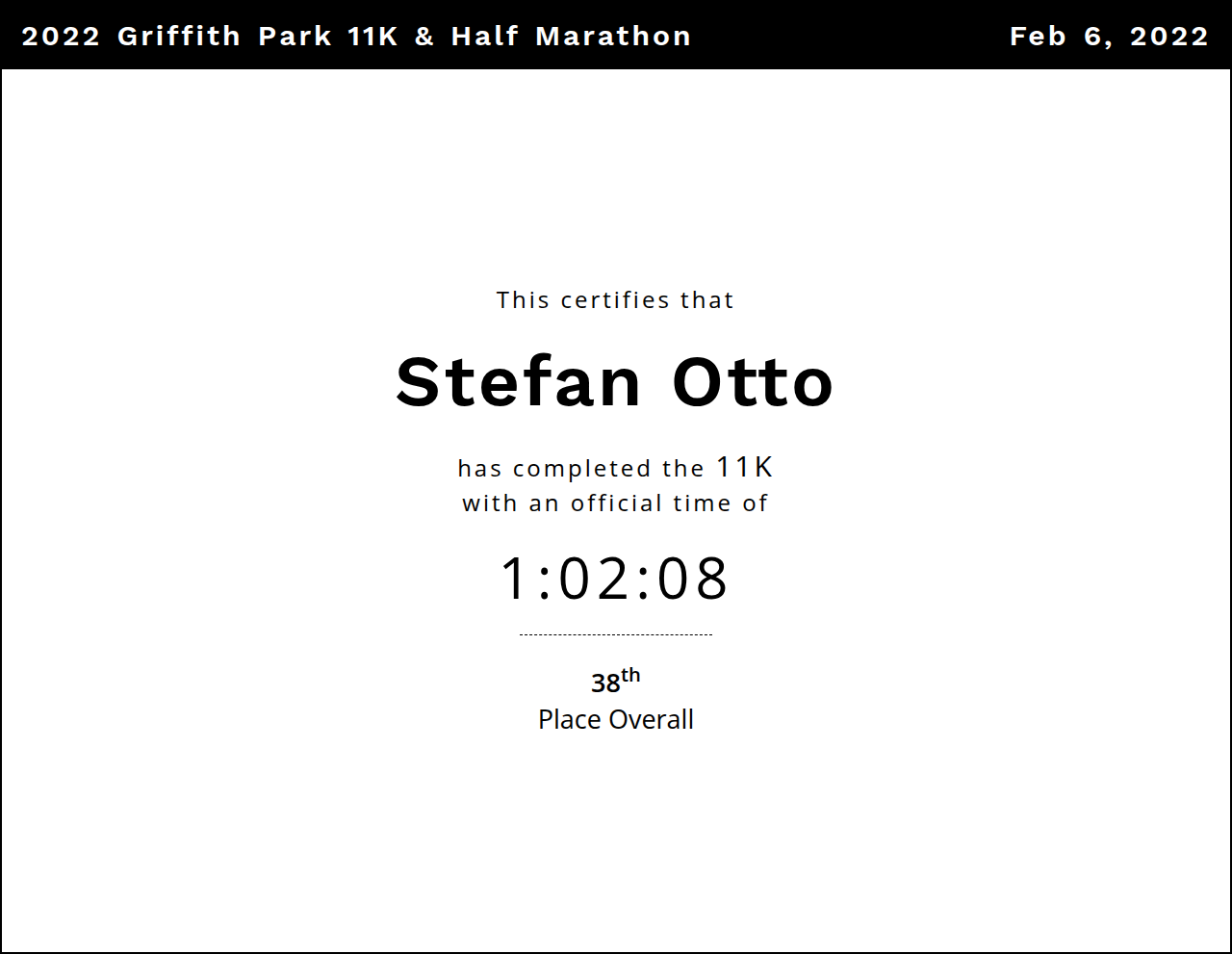1232x954 pixels.
Task: Click the superscript "th" after 38
Action: pos(630,676)
